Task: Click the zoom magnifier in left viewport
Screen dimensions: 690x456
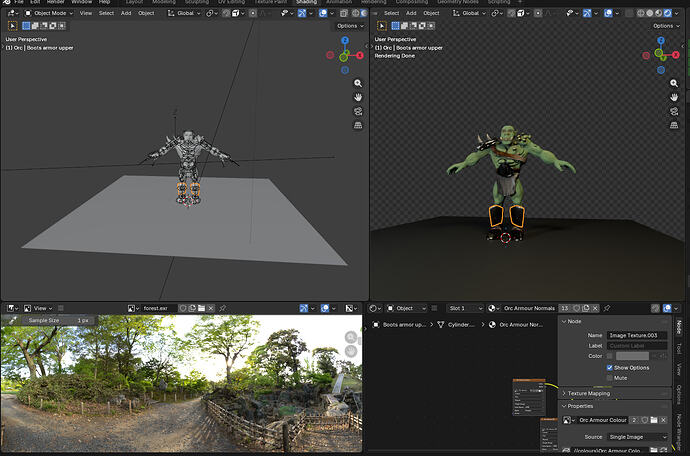Action: [358, 83]
